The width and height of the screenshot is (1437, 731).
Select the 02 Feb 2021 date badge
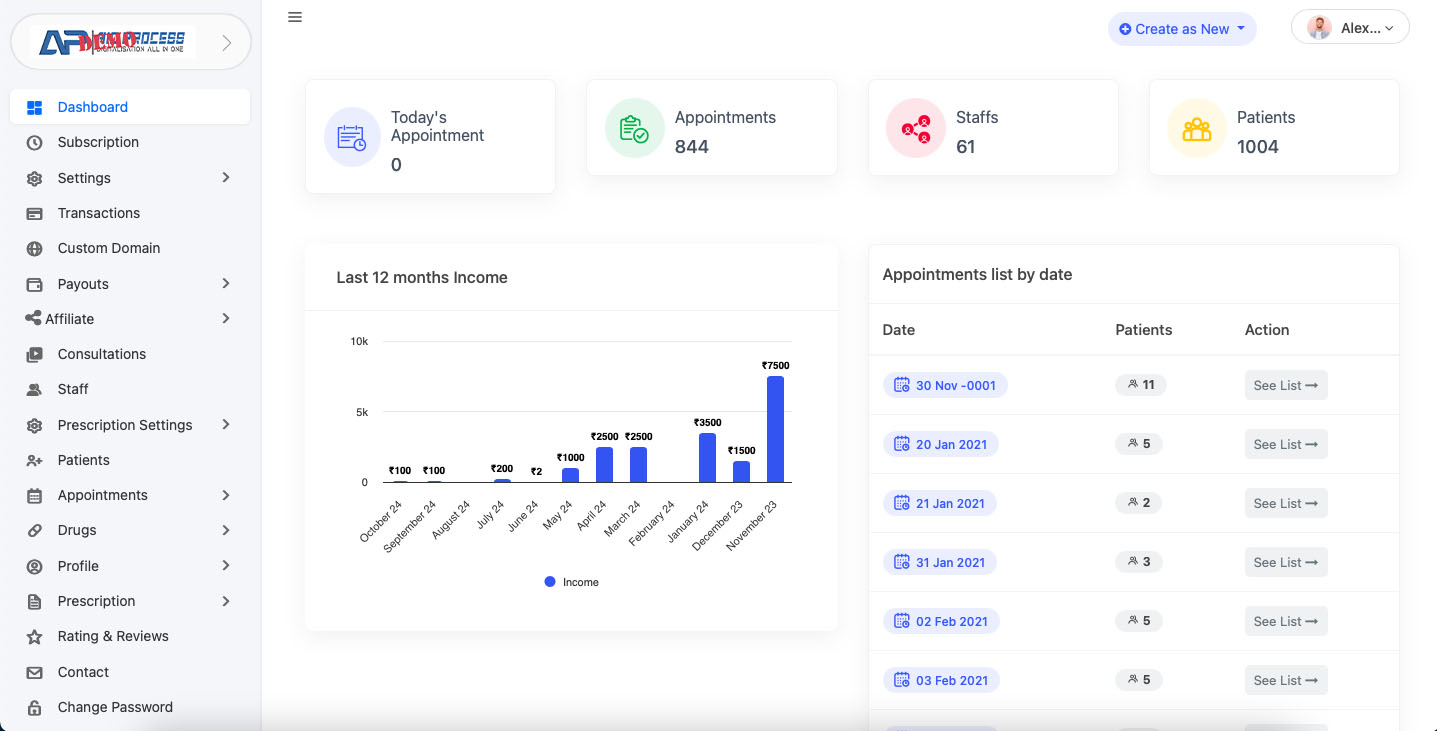tap(941, 621)
